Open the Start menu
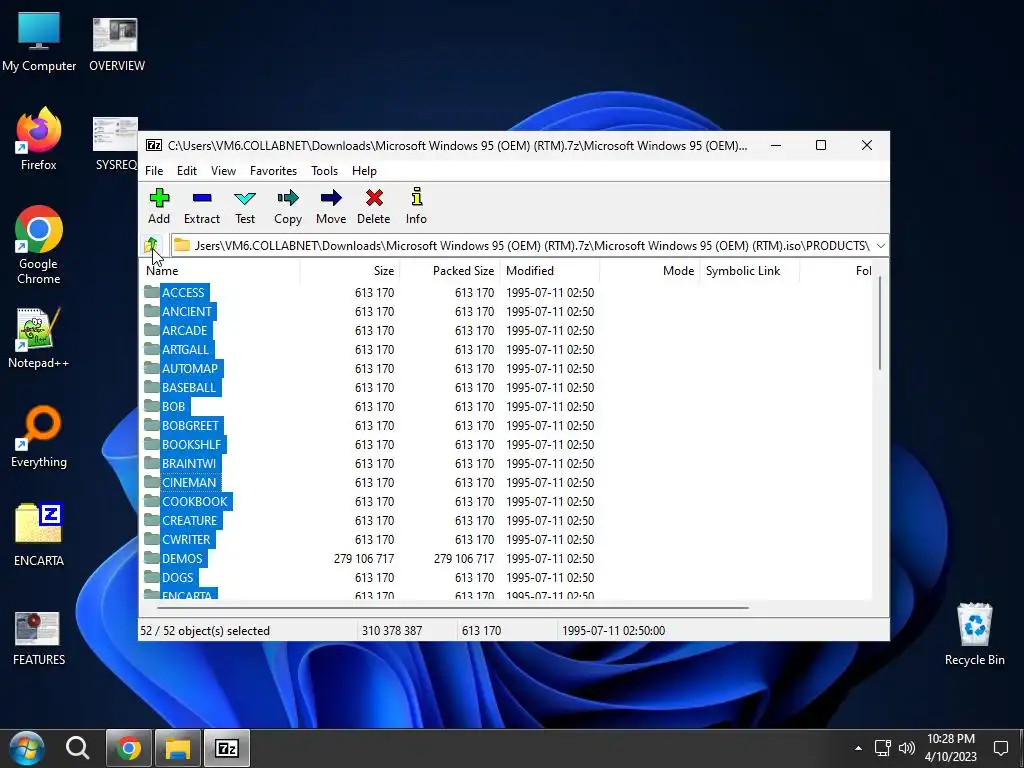Screen dimensions: 1024x768 pyautogui.click(x=27, y=748)
